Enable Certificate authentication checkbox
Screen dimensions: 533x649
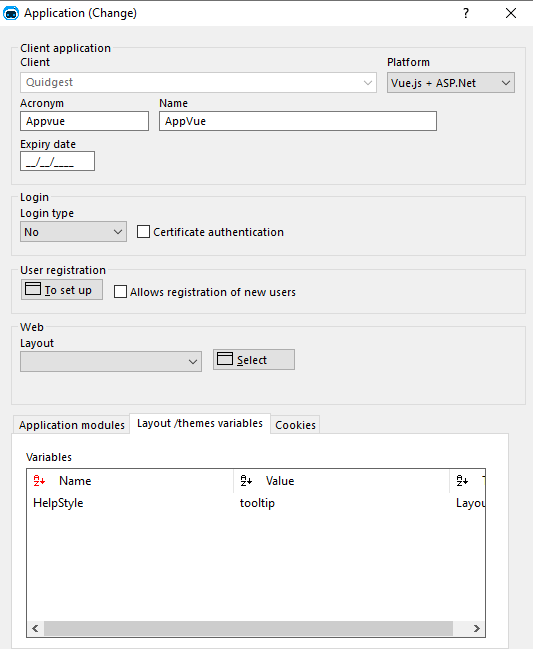click(x=143, y=232)
